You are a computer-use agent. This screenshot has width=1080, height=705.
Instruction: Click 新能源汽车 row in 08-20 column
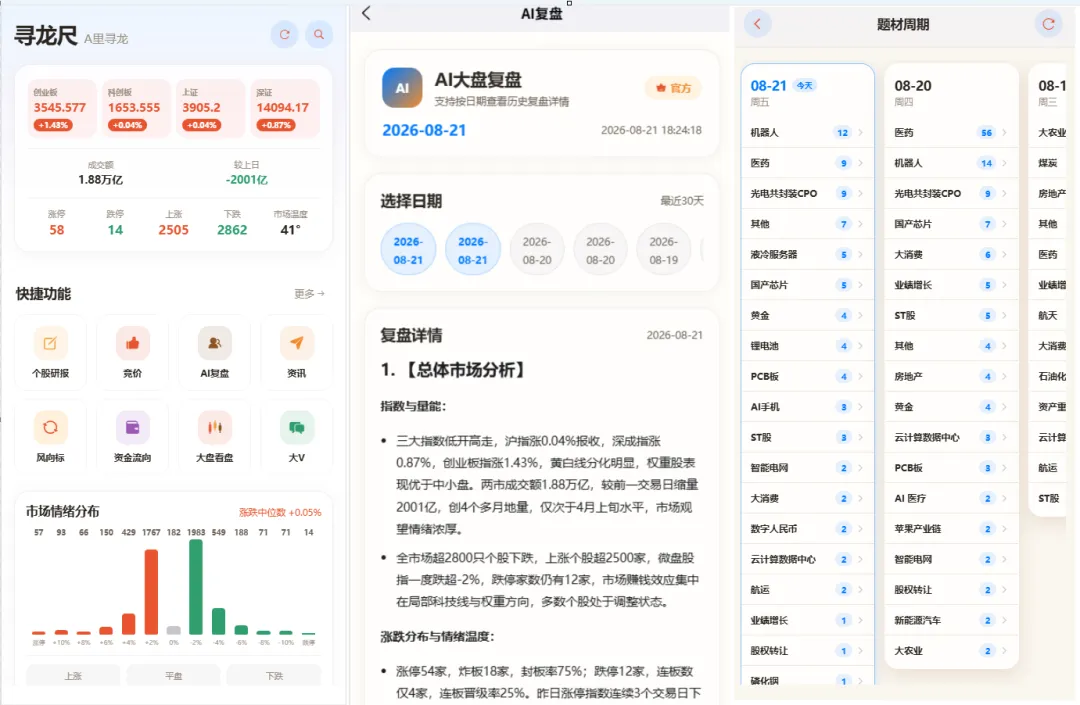click(x=951, y=620)
